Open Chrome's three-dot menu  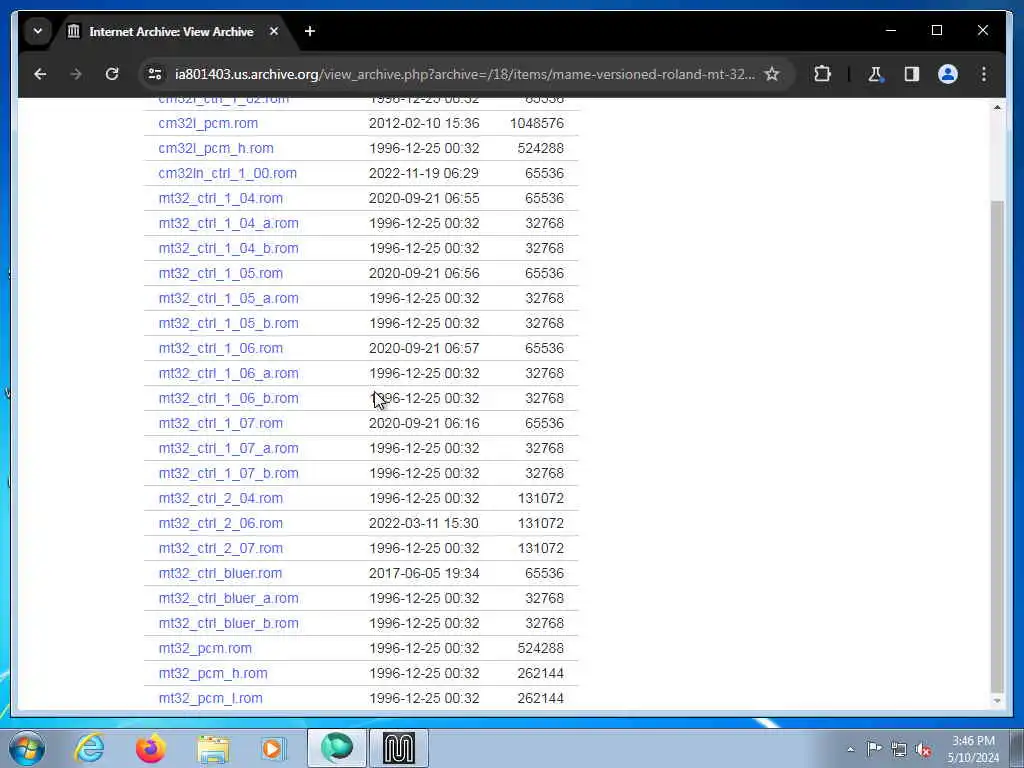point(984,74)
